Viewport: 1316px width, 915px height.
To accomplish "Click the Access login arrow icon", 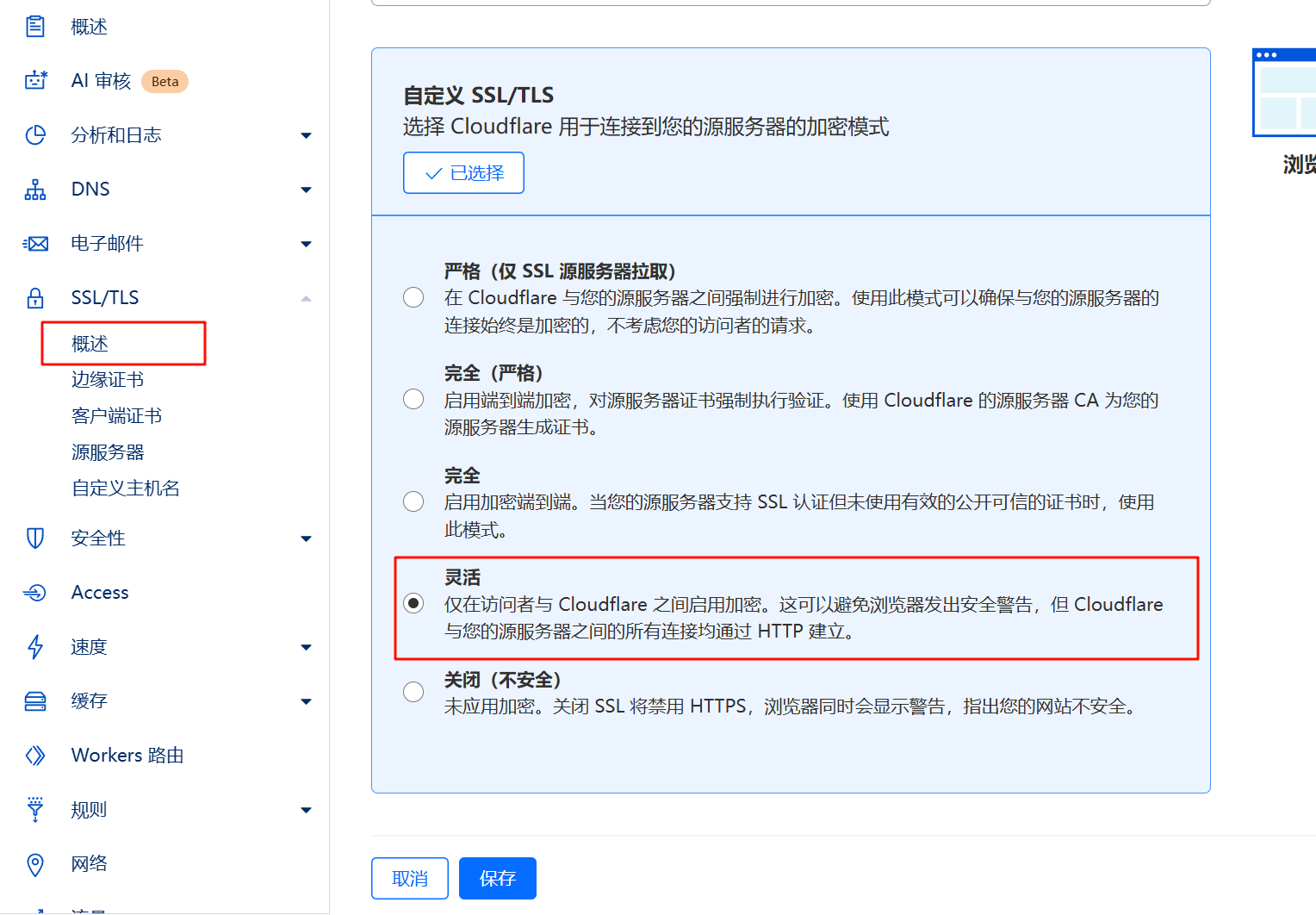I will coord(35,592).
